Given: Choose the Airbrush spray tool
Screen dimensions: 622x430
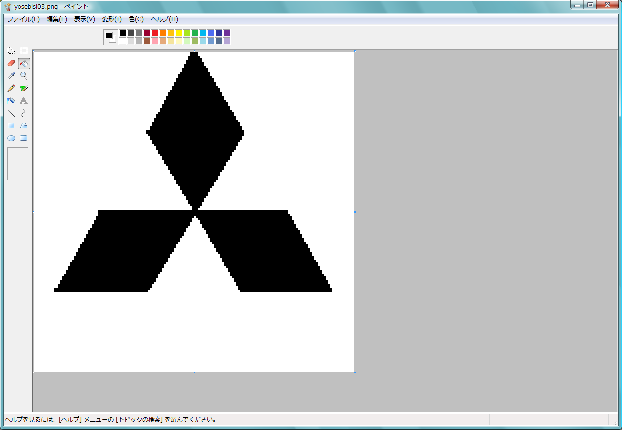Looking at the screenshot, I should (12, 100).
